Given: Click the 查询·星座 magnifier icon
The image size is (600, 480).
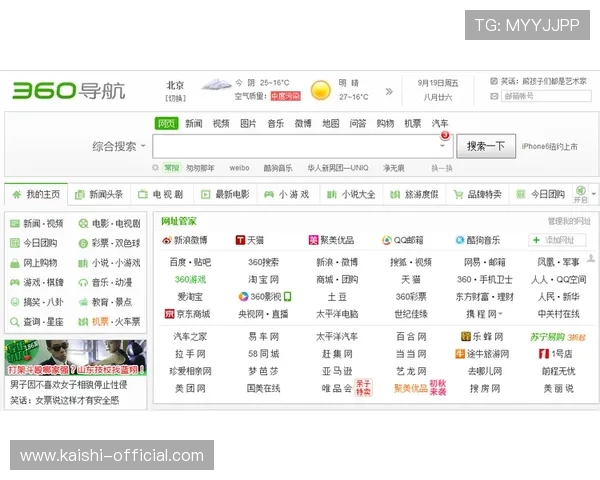Looking at the screenshot, I should tap(15, 322).
